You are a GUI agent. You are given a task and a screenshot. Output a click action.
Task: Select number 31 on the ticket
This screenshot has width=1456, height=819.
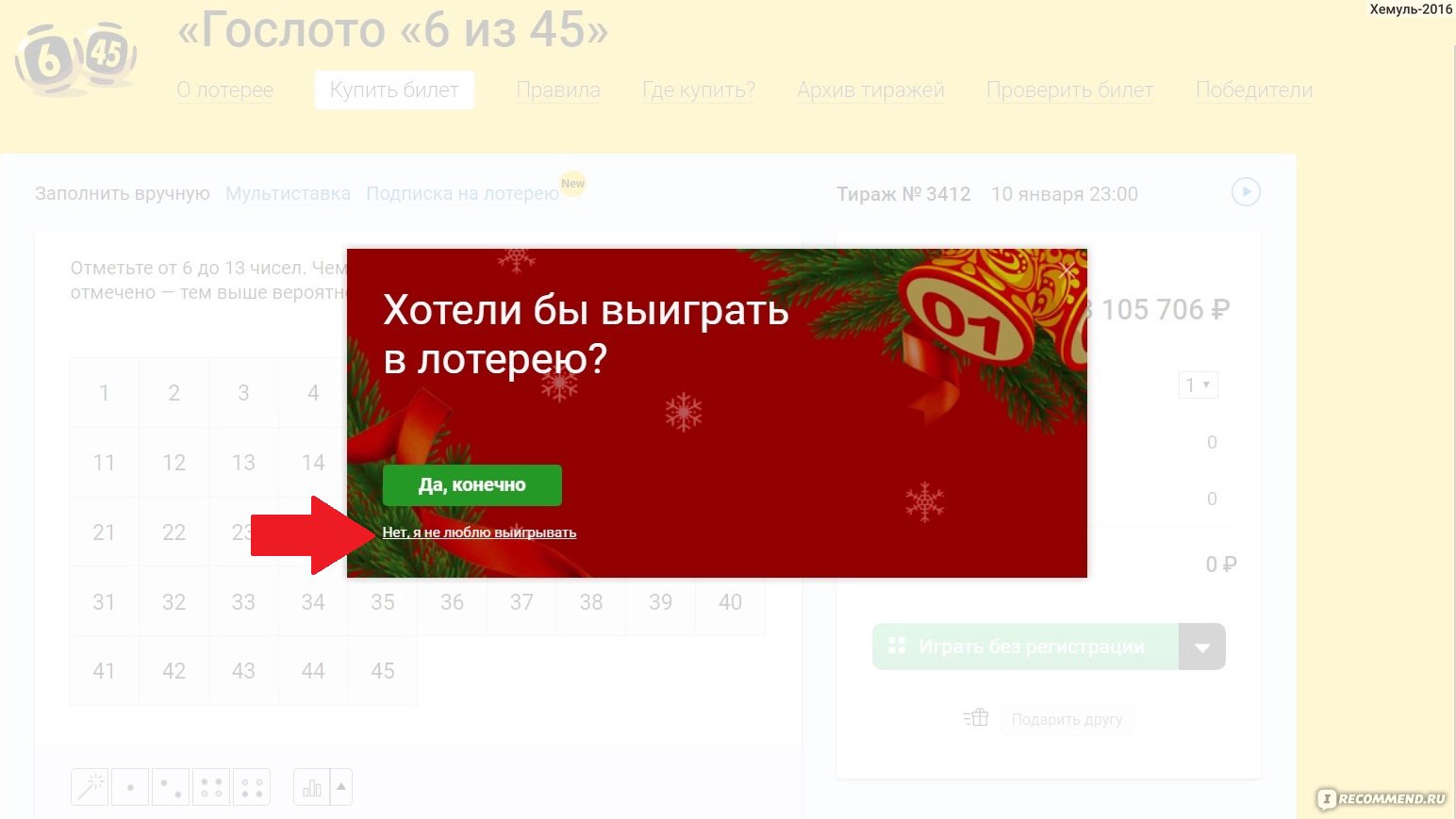(105, 601)
